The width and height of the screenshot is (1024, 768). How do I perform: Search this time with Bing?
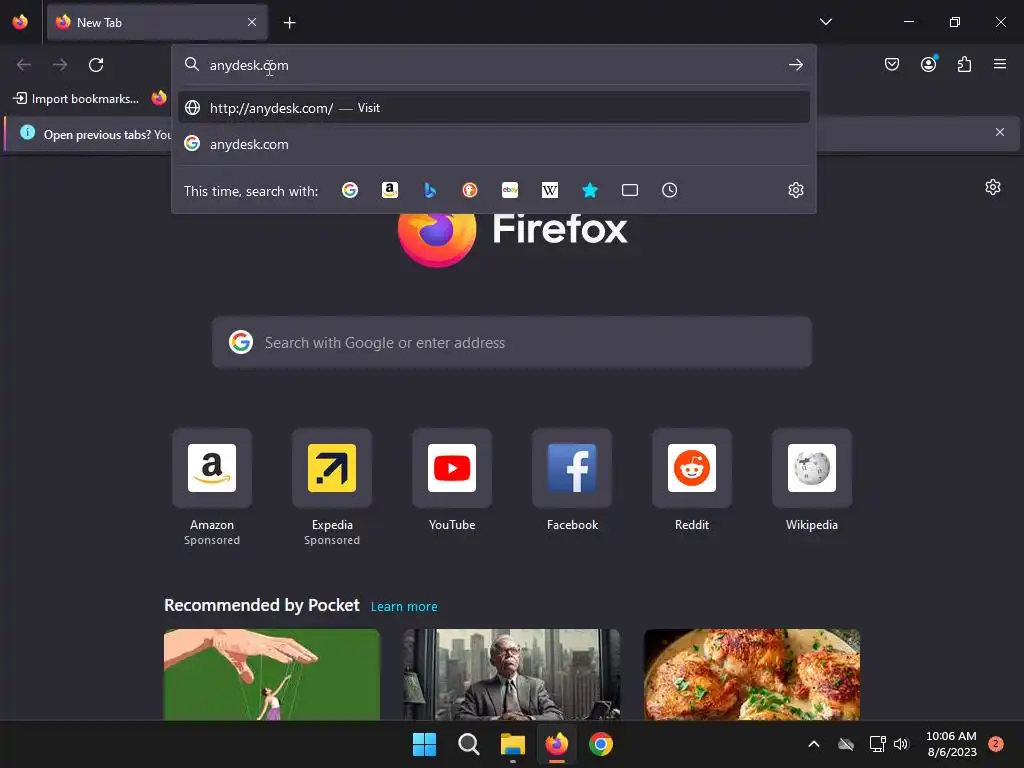(430, 190)
